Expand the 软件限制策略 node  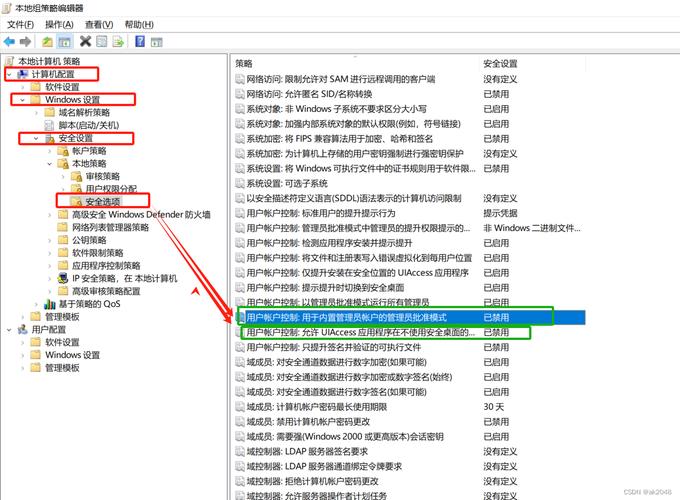pos(50,253)
